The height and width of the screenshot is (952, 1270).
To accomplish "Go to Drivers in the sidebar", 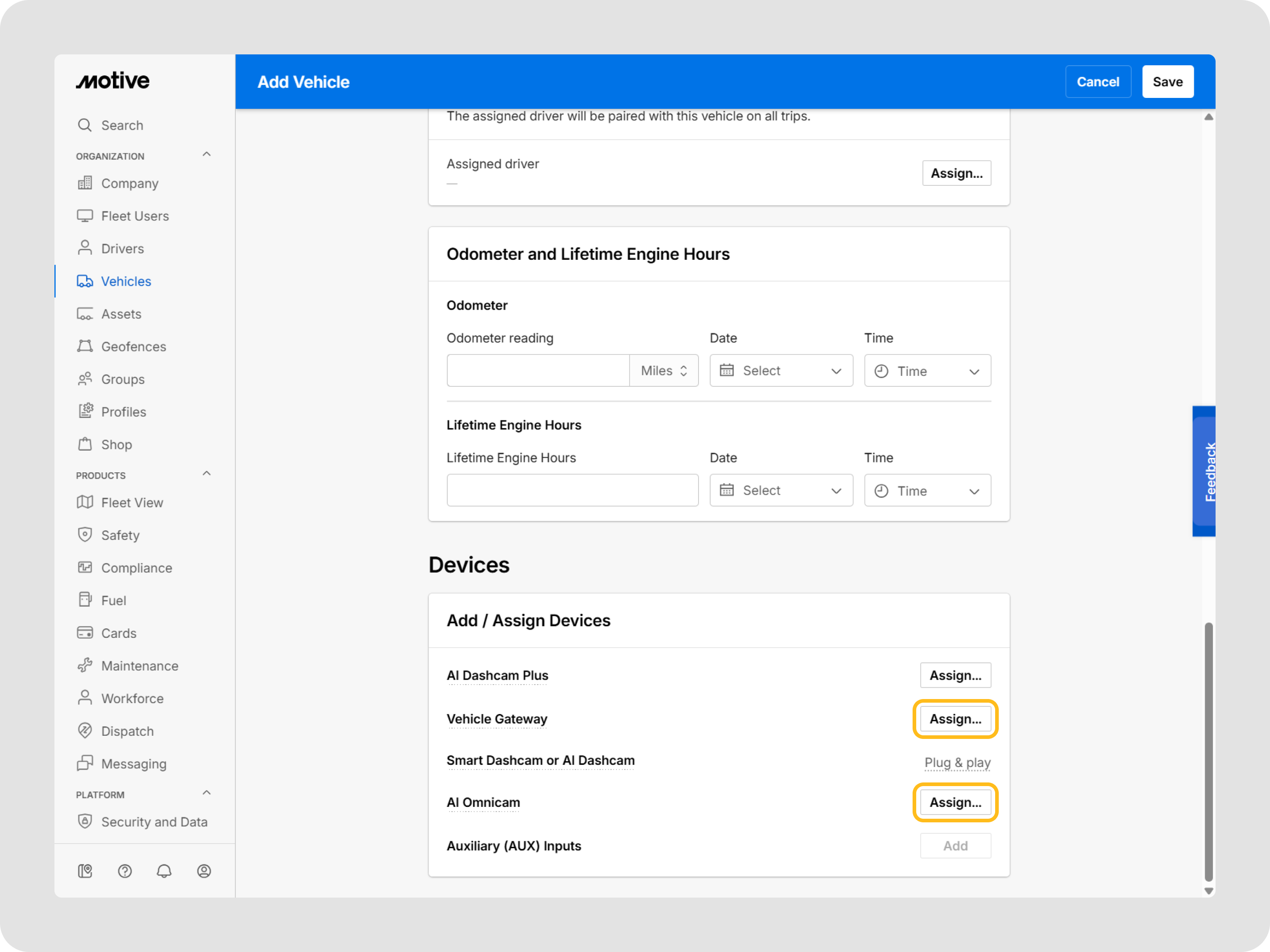I will click(x=122, y=248).
